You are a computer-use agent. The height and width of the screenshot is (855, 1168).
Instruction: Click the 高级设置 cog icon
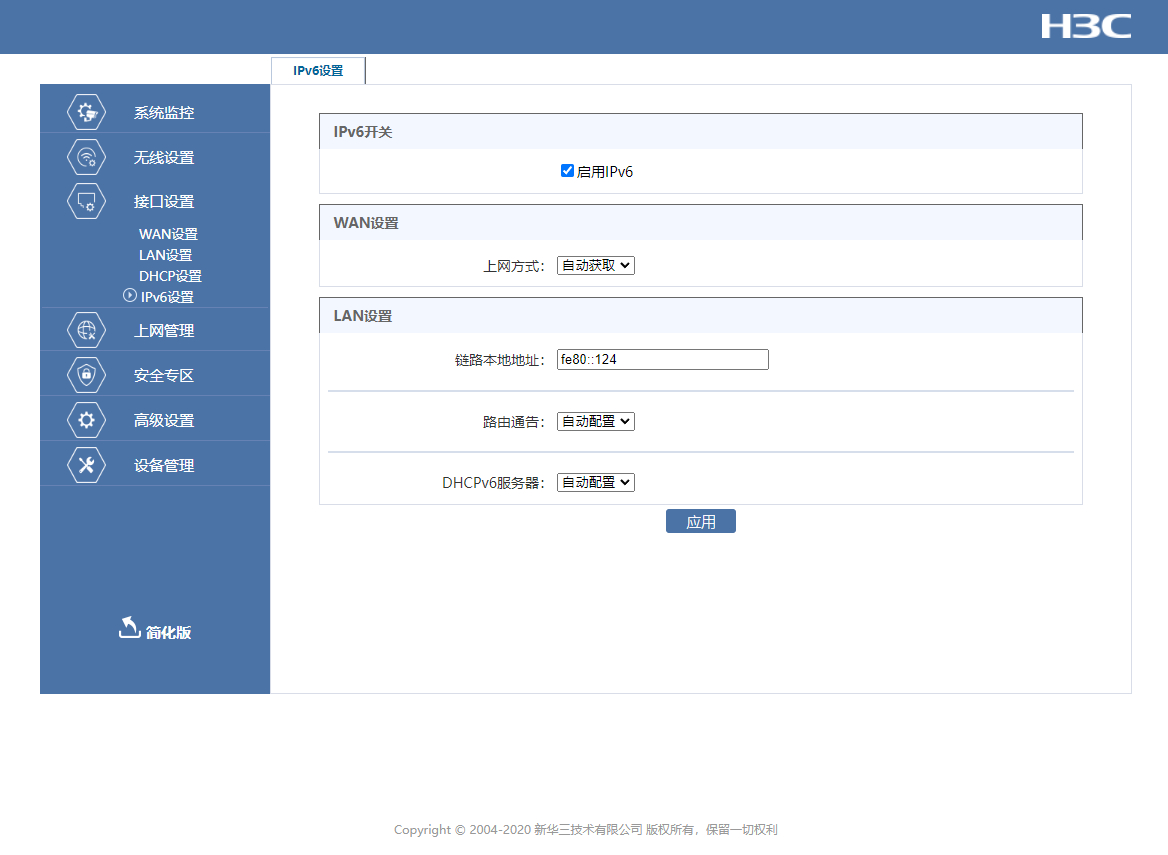[86, 420]
